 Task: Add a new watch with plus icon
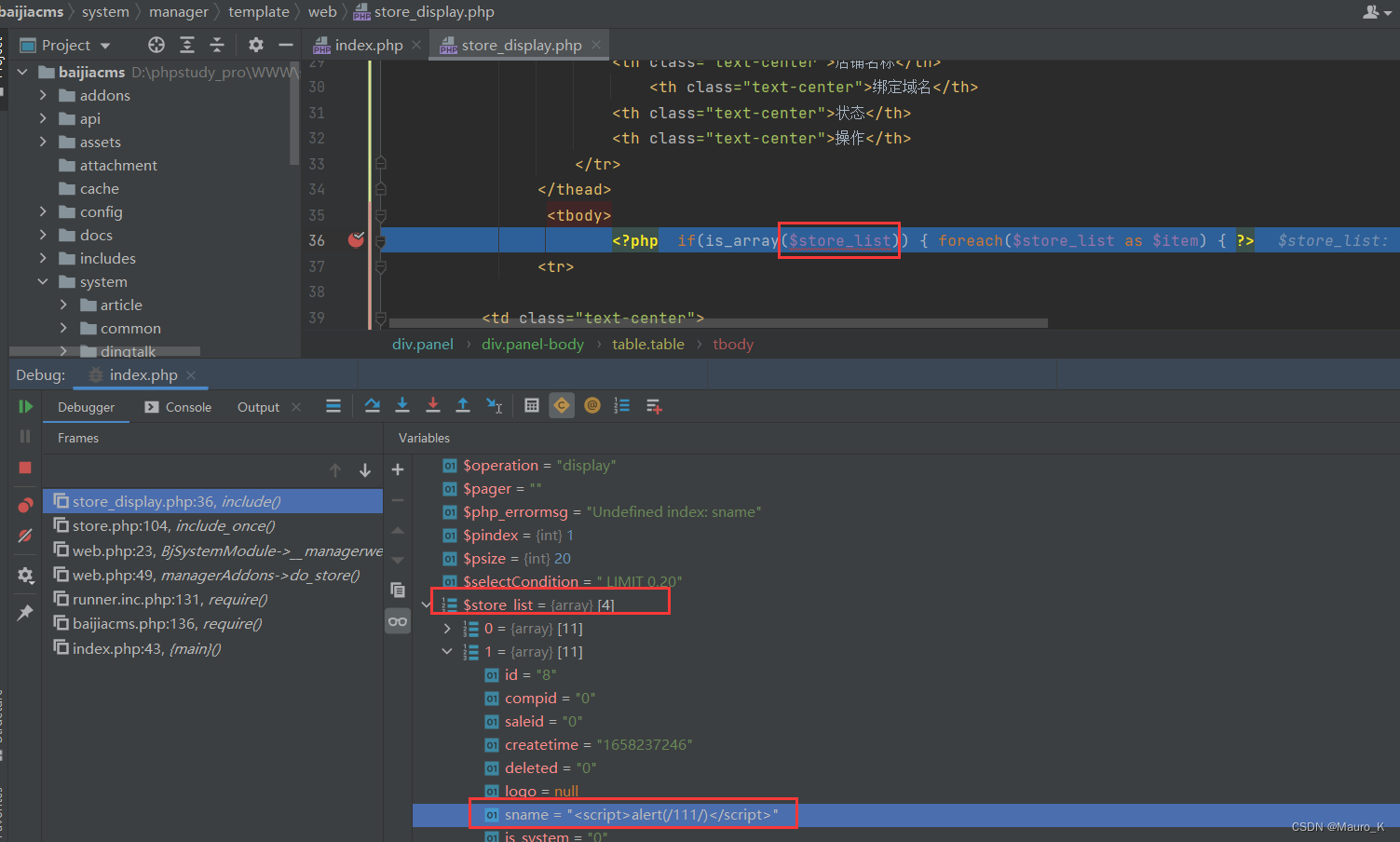coord(398,470)
